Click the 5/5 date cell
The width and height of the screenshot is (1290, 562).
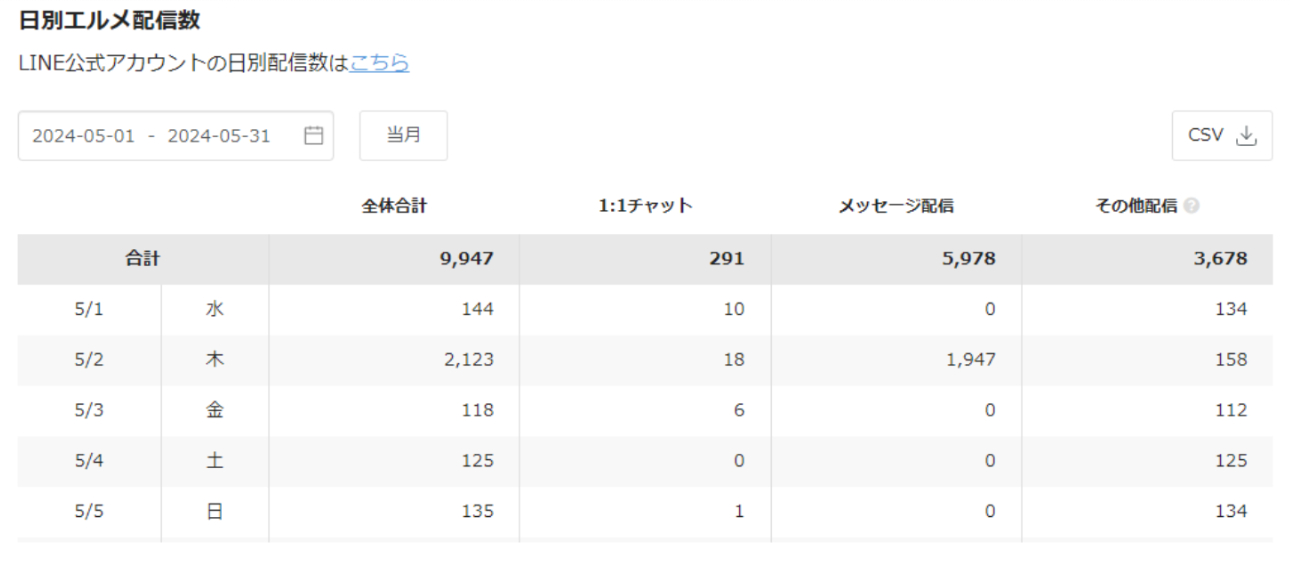(89, 511)
